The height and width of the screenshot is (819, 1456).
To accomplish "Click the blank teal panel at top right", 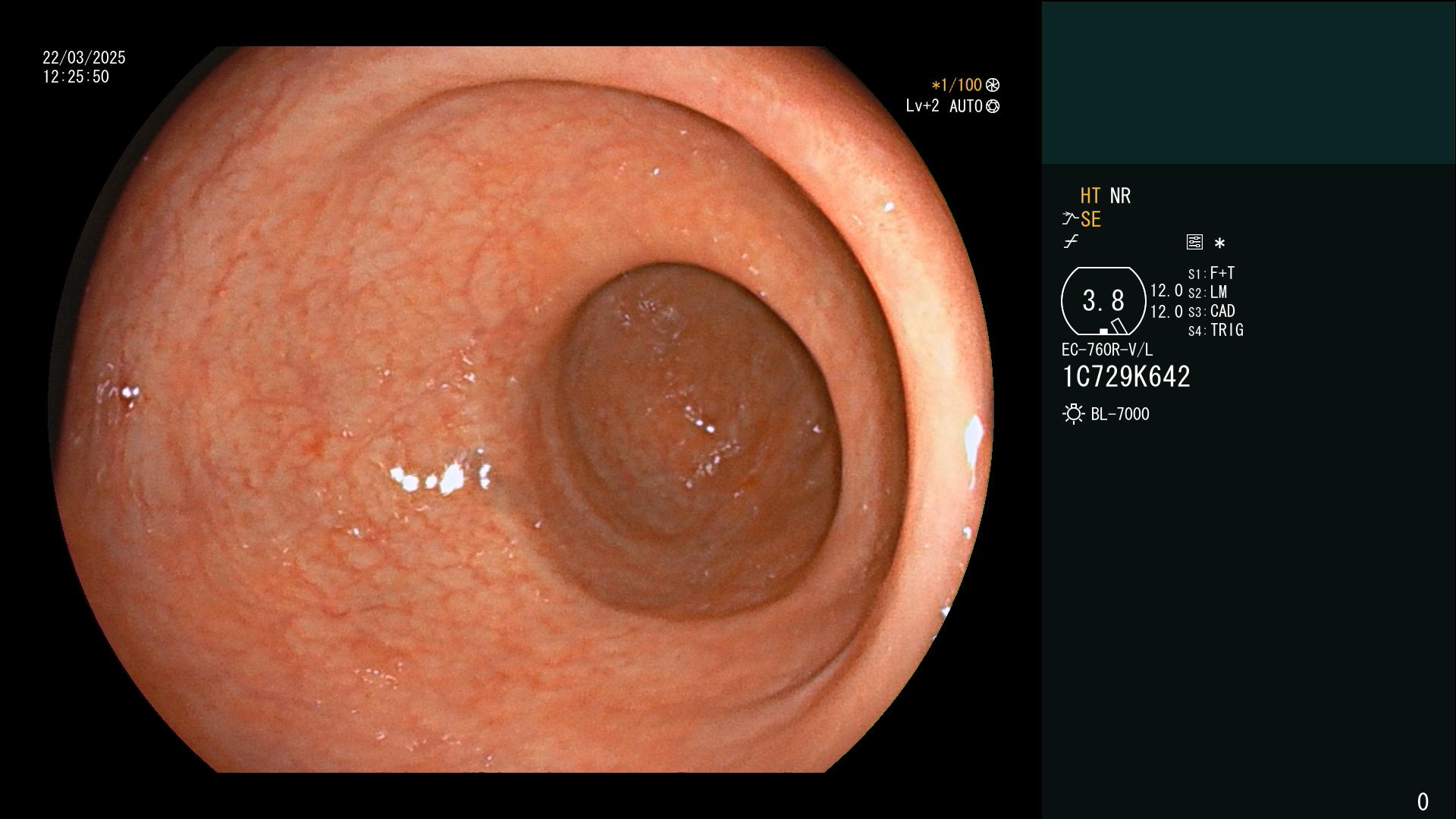I will pos(1248,82).
